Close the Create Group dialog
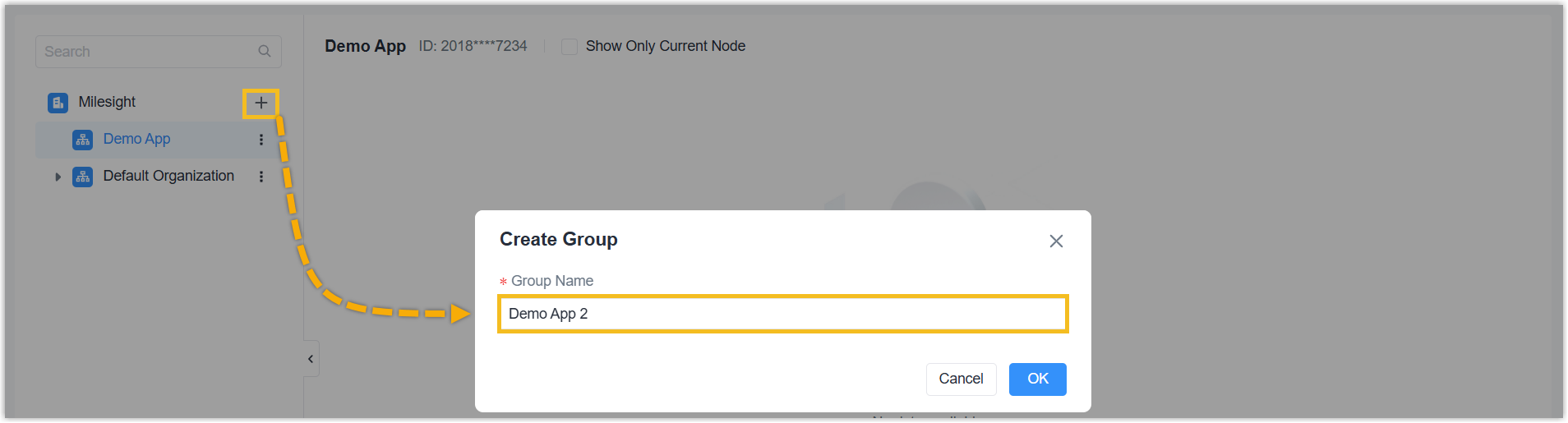 click(x=1056, y=241)
